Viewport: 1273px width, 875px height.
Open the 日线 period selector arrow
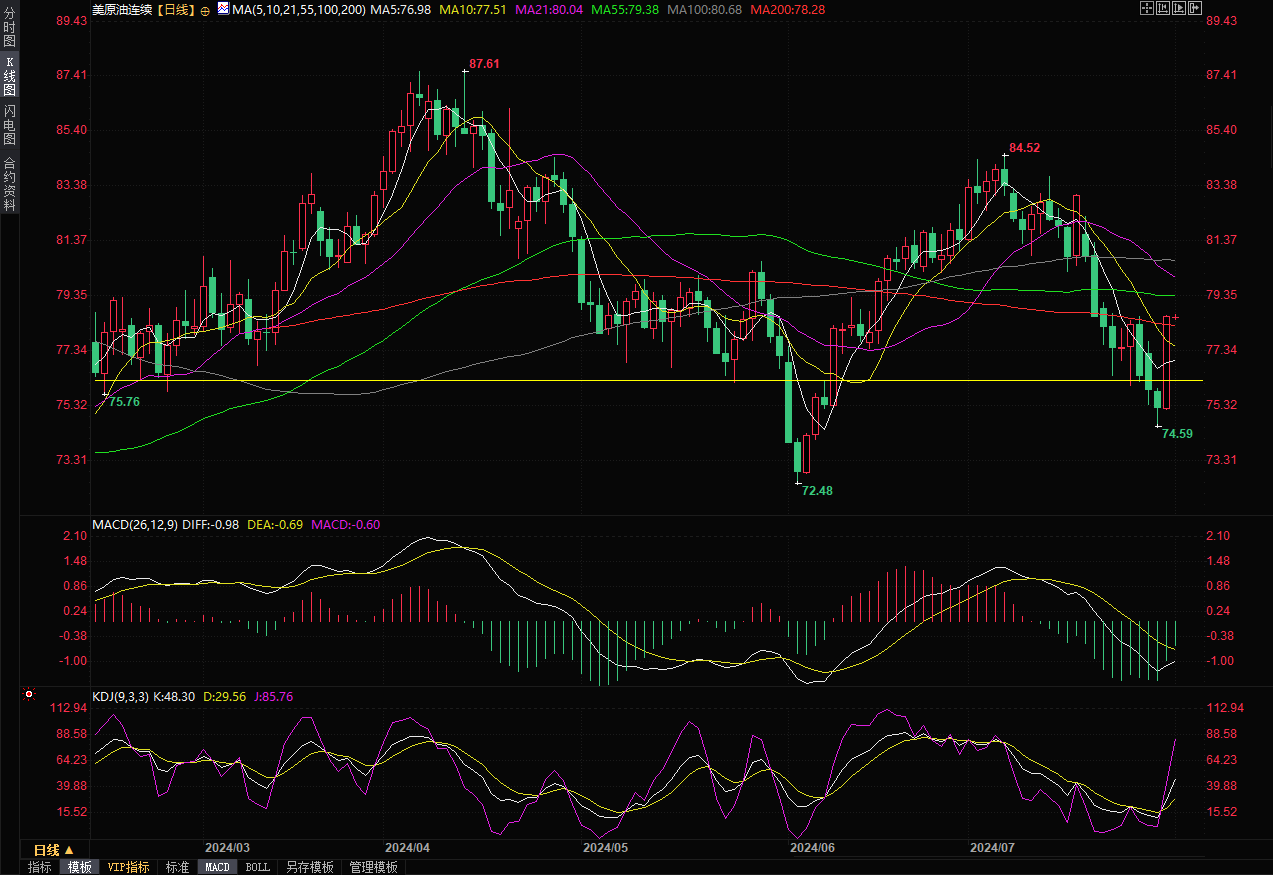[x=69, y=849]
